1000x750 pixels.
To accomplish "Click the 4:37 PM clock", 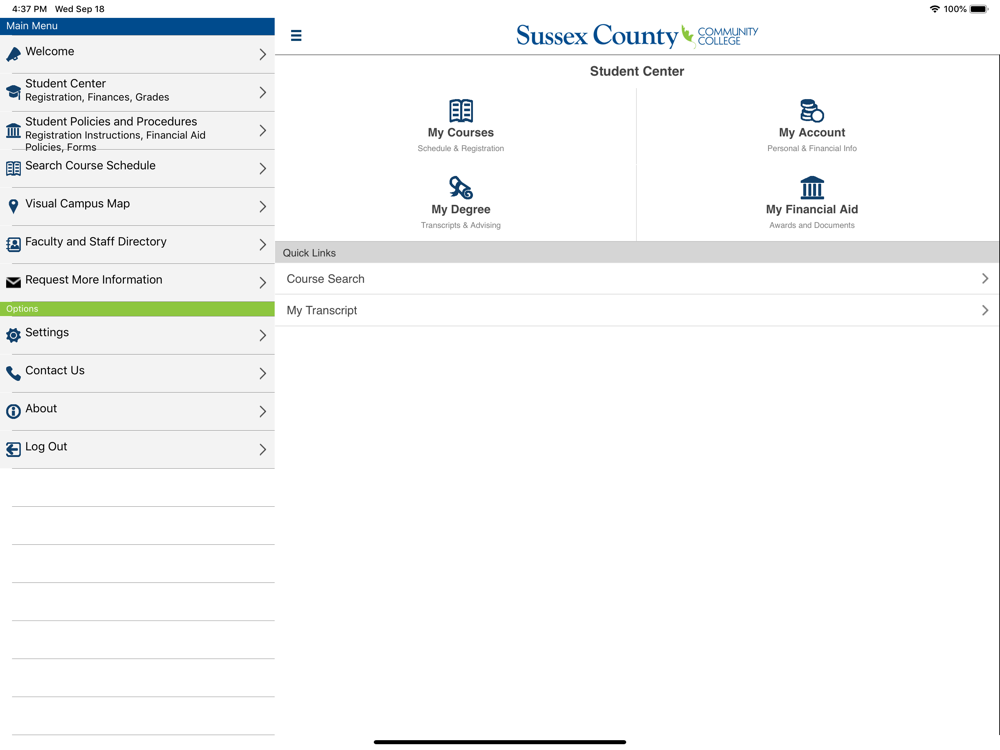I will click(x=29, y=9).
